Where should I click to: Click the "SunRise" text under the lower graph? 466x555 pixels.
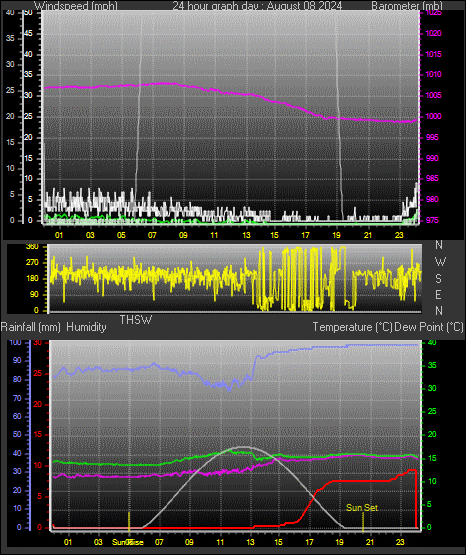point(128,542)
